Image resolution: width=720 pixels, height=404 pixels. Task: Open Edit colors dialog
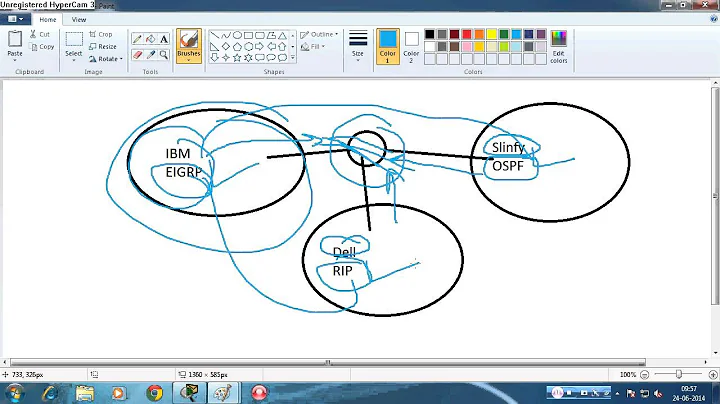[559, 47]
